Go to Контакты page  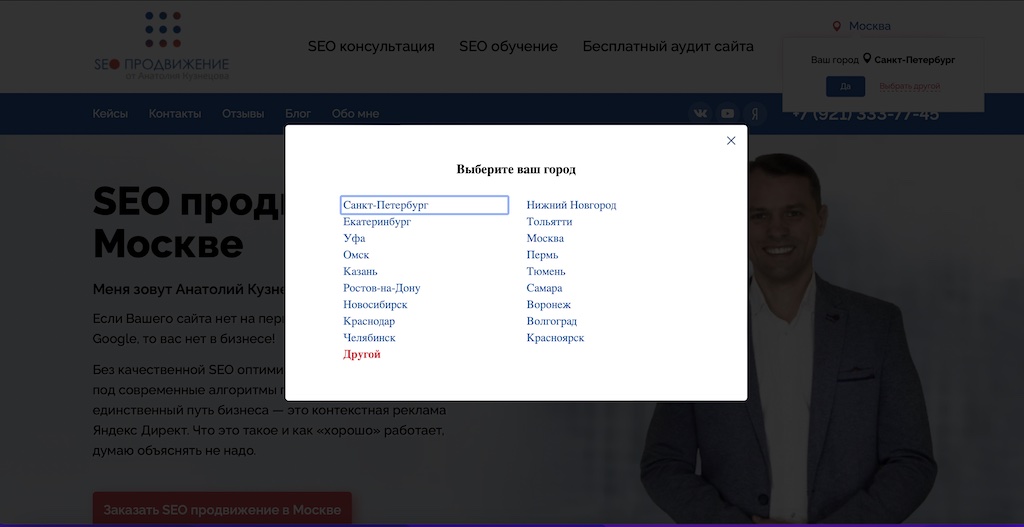point(174,114)
